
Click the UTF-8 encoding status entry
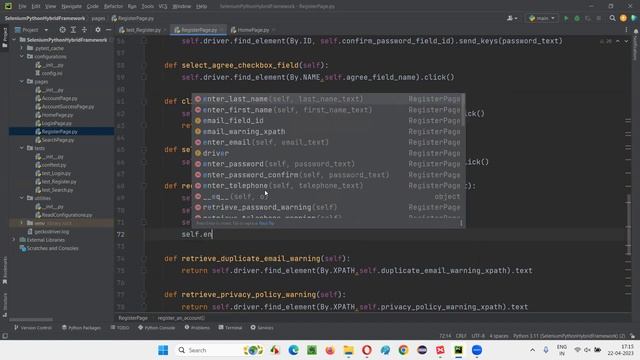pos(478,336)
